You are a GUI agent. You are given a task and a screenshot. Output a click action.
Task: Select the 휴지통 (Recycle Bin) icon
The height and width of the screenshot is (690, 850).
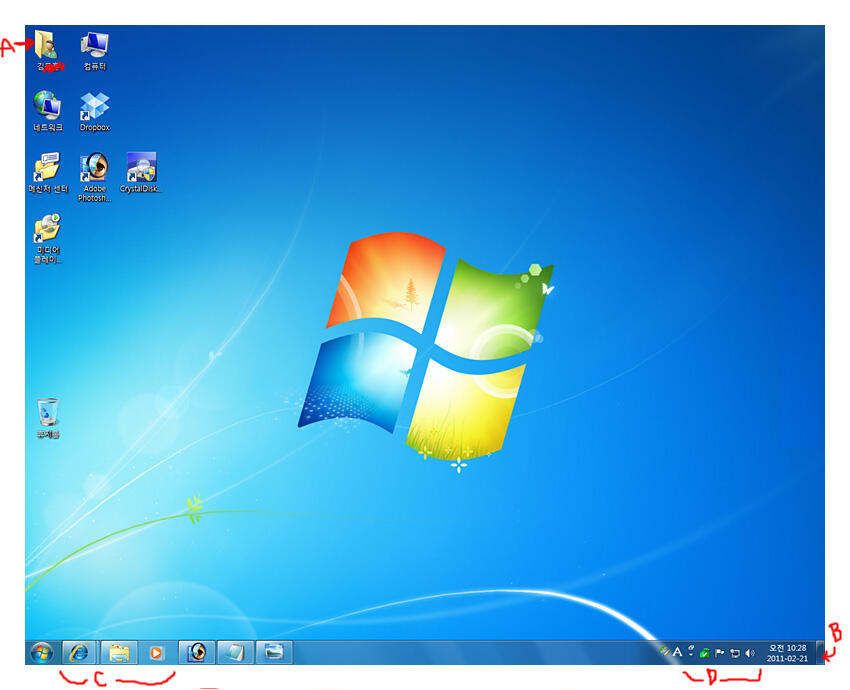[x=47, y=412]
